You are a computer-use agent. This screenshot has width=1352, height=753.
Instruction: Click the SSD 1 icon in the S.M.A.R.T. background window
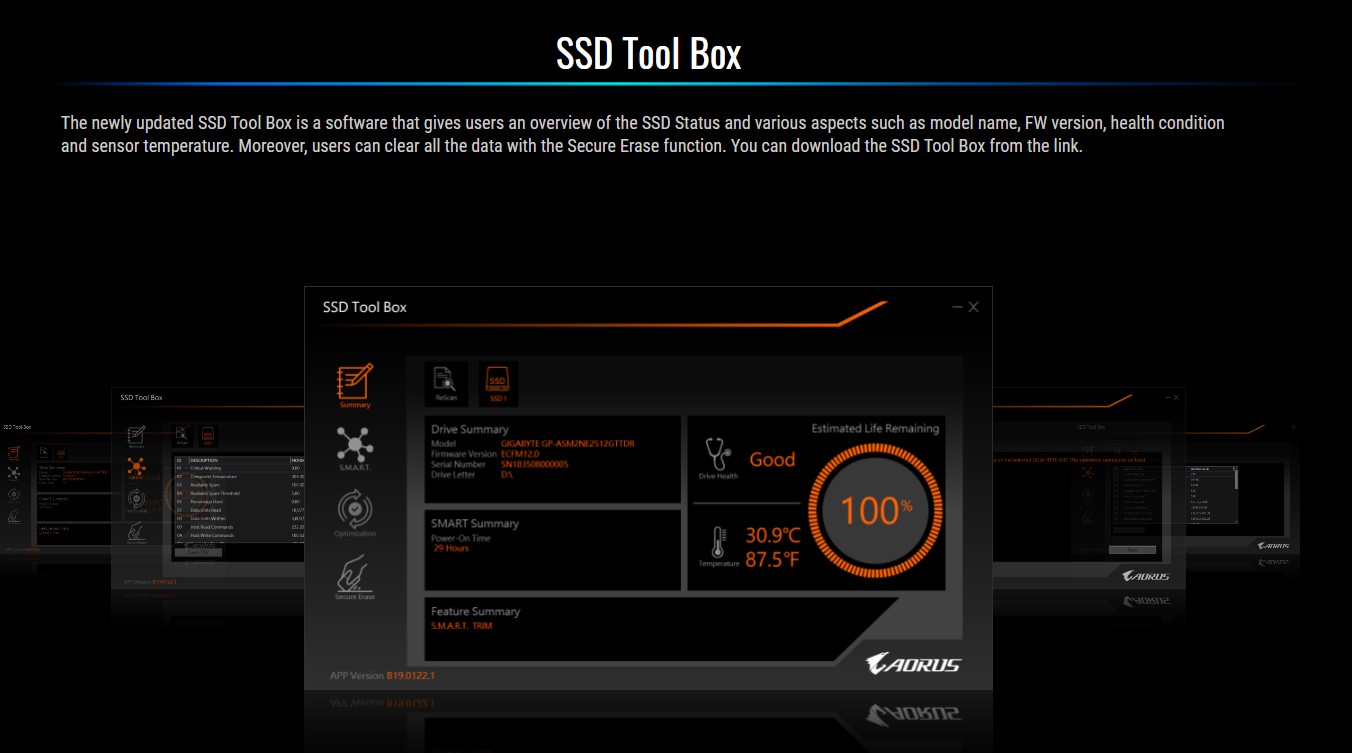point(208,436)
